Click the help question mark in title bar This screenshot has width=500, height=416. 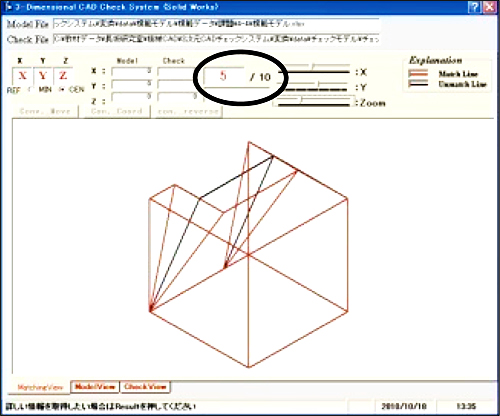[x=474, y=7]
